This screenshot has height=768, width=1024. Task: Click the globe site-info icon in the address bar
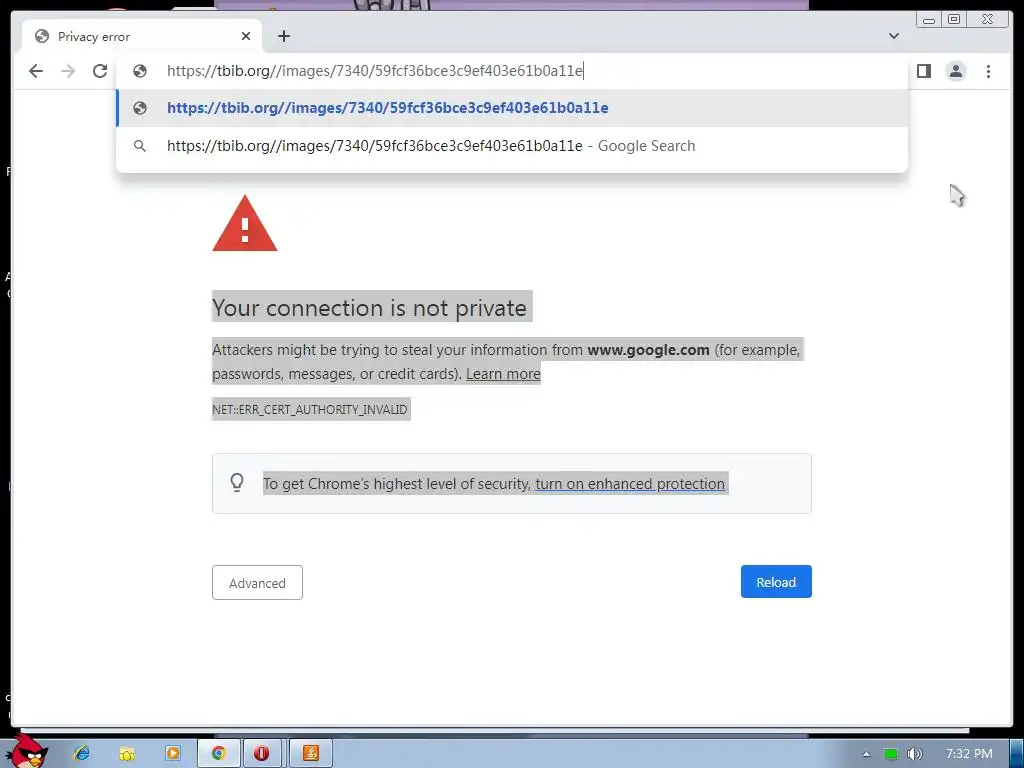tap(140, 71)
